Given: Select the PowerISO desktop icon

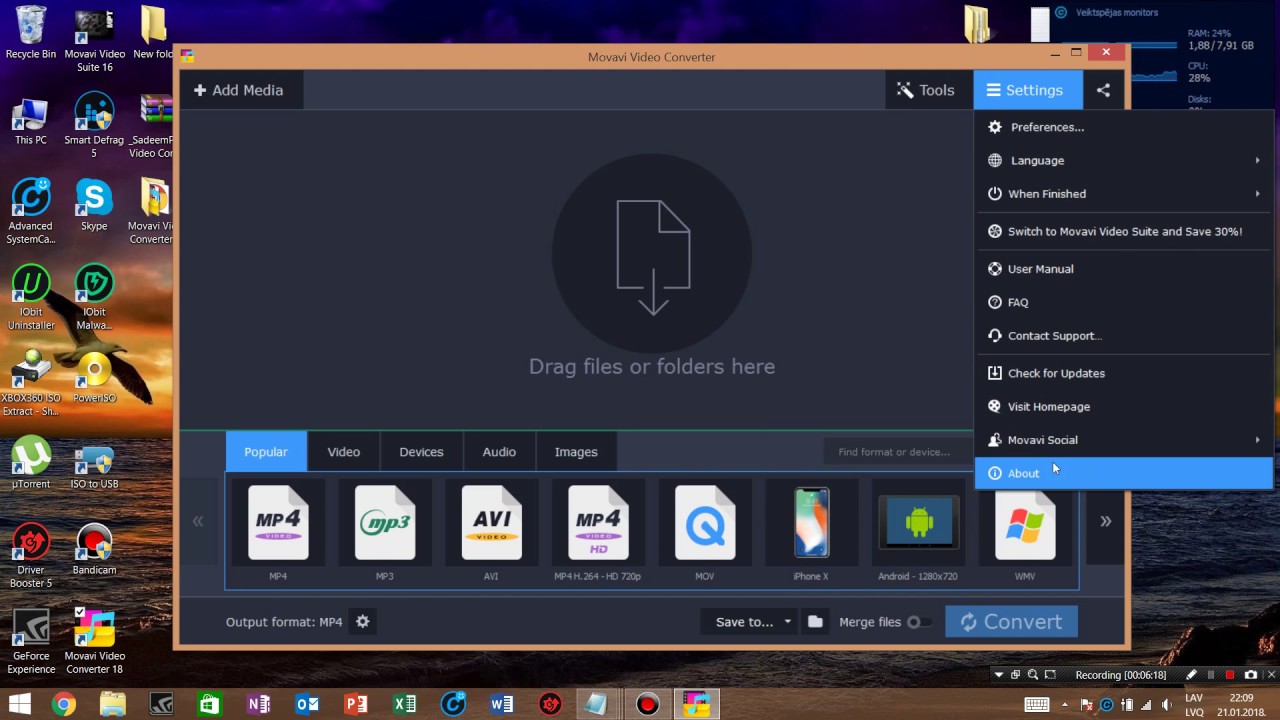Looking at the screenshot, I should 94,376.
